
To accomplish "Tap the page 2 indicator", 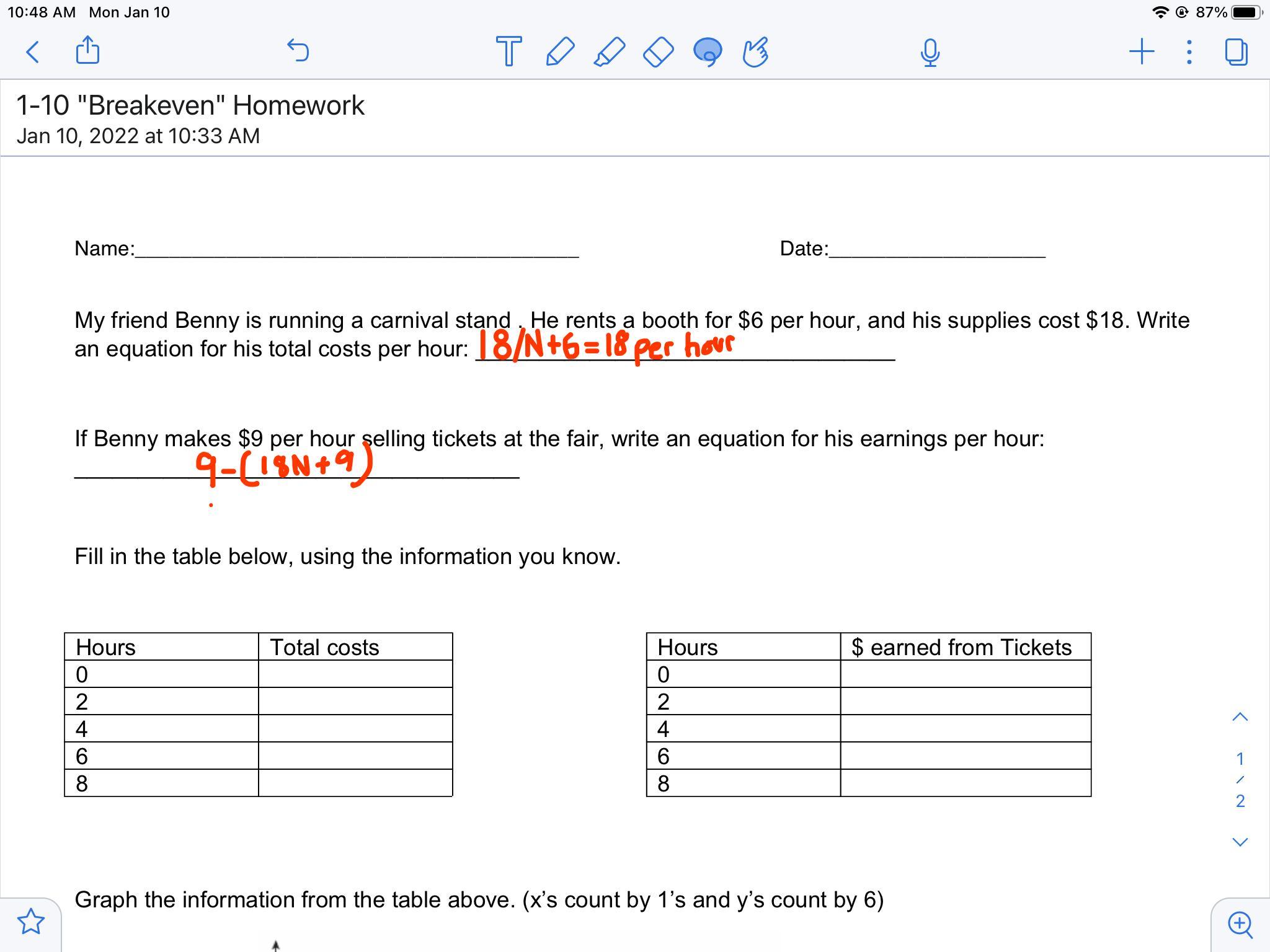I will (1240, 801).
